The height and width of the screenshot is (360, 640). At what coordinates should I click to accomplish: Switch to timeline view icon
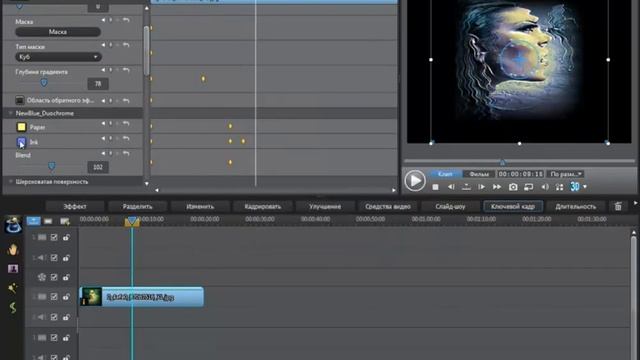pyautogui.click(x=33, y=221)
